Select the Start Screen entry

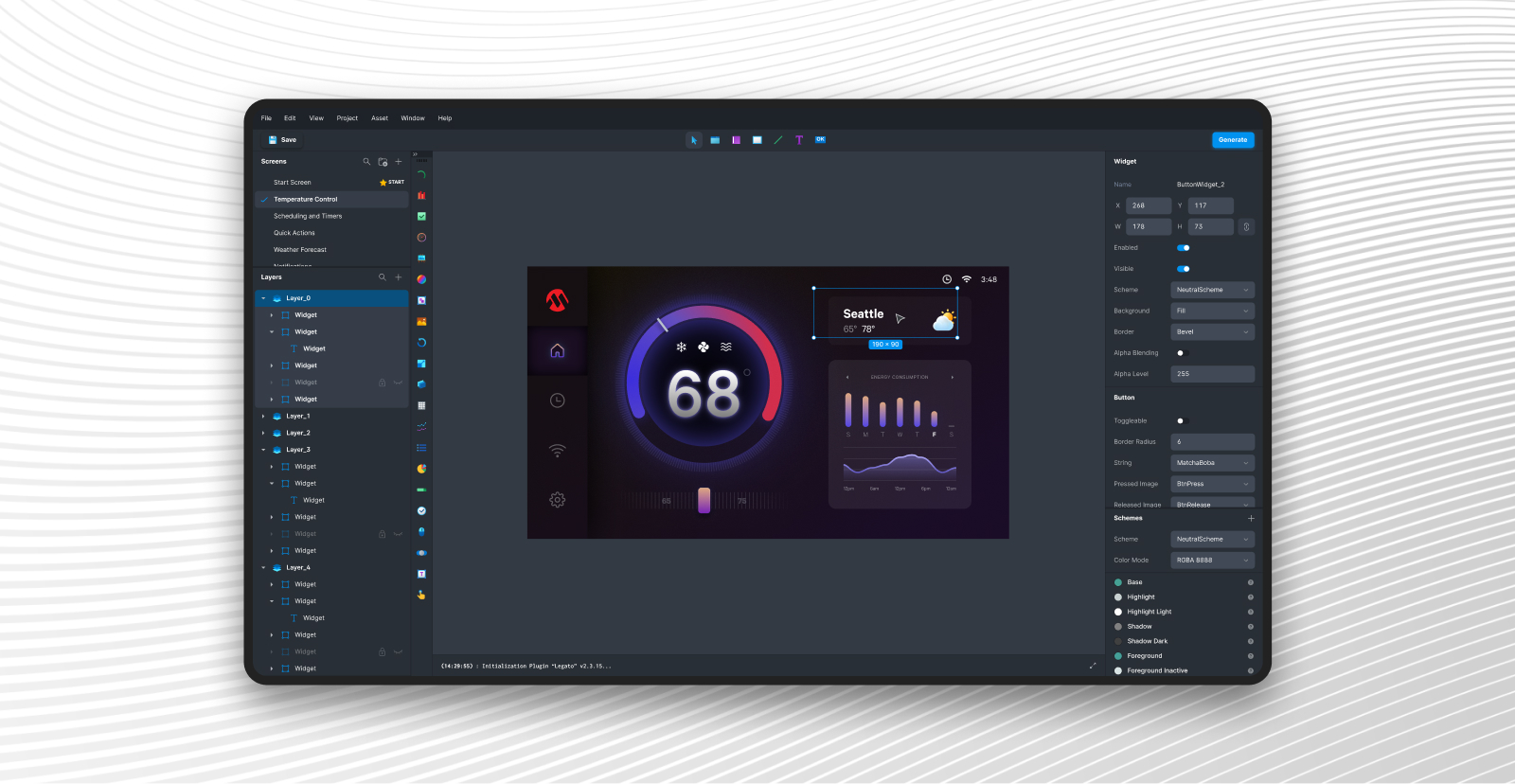point(293,183)
